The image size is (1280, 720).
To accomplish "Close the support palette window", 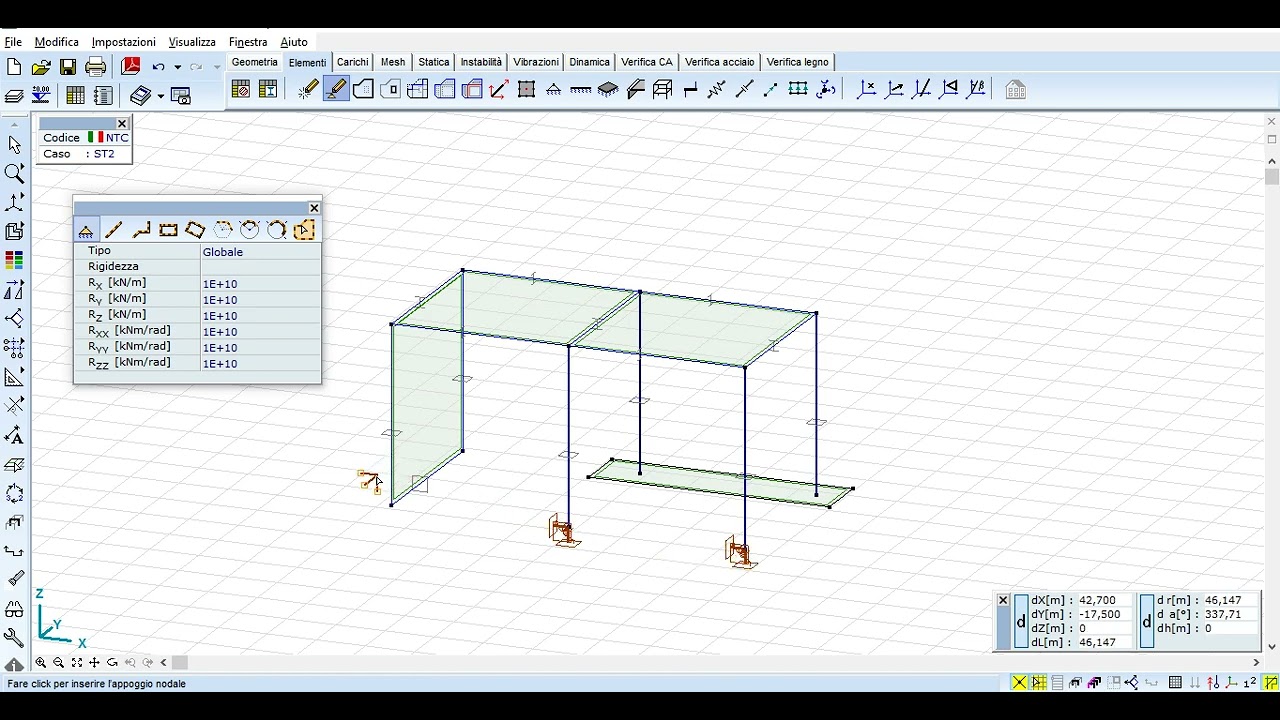I will (x=314, y=208).
